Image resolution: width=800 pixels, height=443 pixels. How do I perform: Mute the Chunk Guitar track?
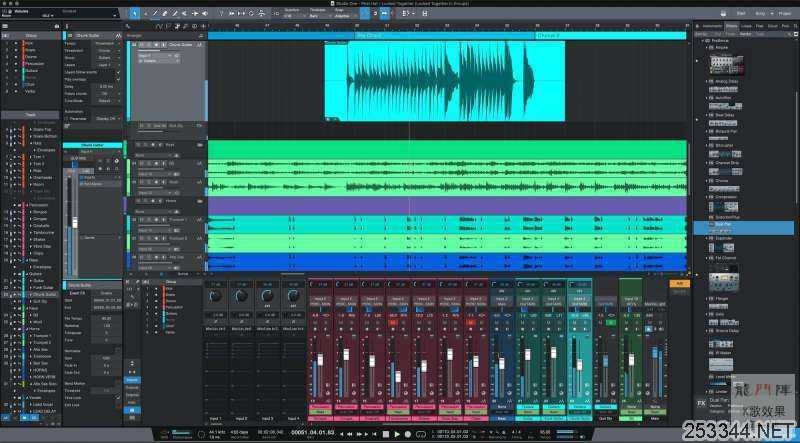click(x=141, y=45)
